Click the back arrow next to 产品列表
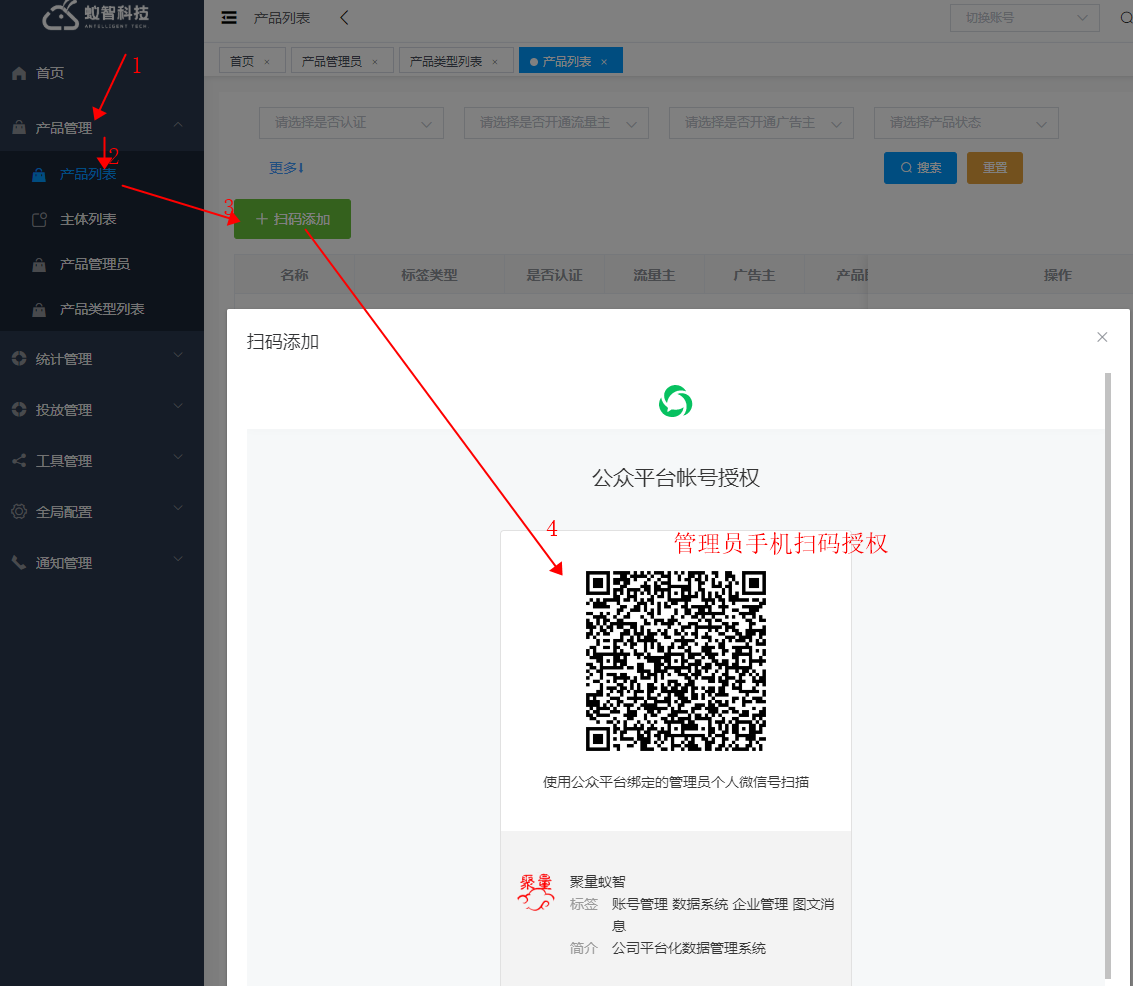 (344, 17)
